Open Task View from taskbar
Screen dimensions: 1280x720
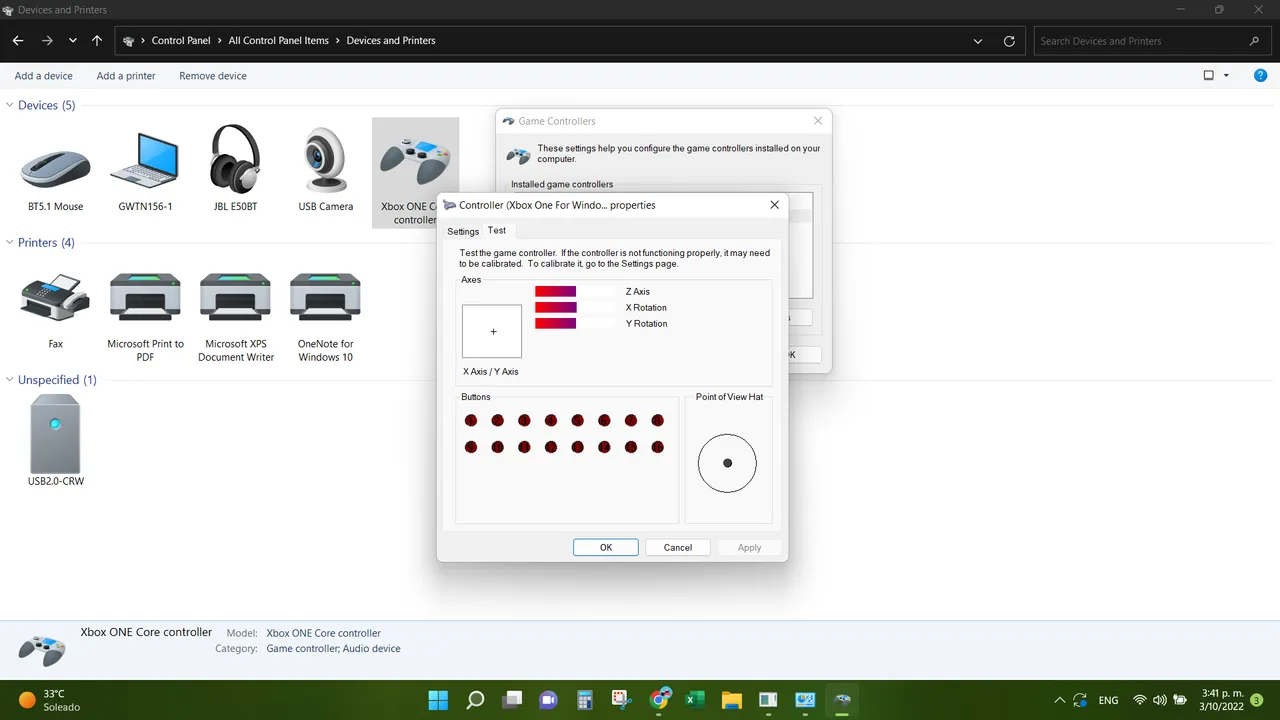click(x=512, y=700)
